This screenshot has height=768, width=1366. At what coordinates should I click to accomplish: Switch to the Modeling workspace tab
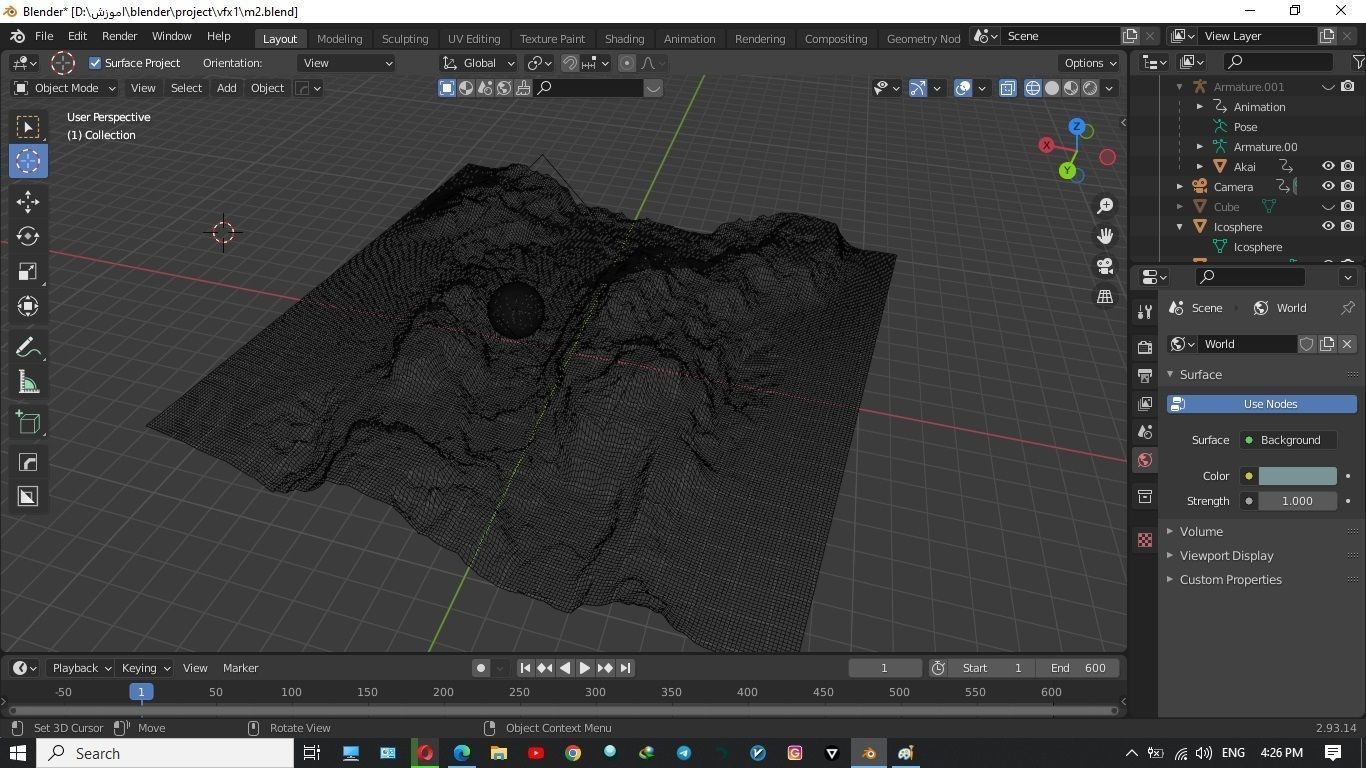point(339,38)
